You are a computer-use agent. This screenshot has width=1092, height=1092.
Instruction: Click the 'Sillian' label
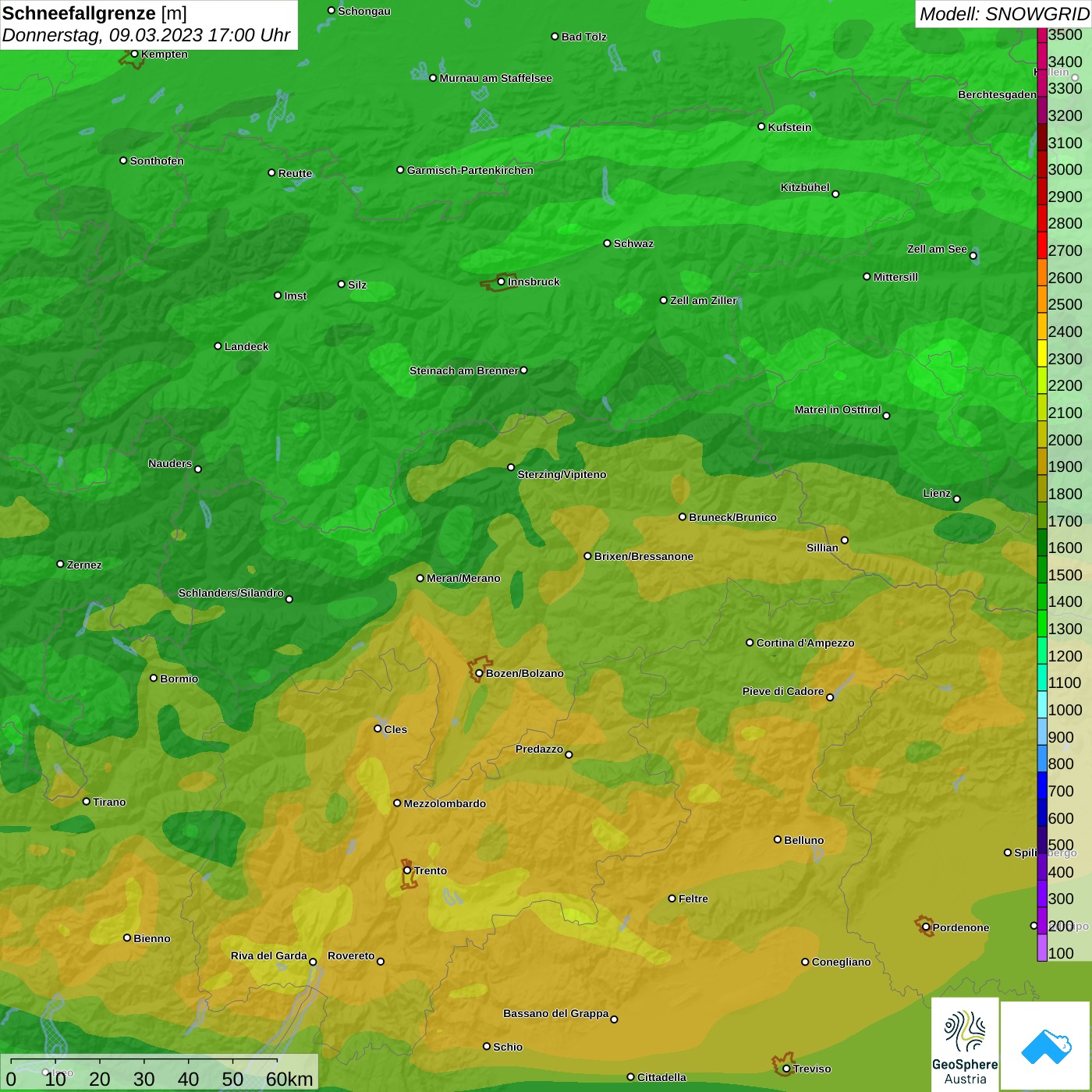tap(822, 548)
